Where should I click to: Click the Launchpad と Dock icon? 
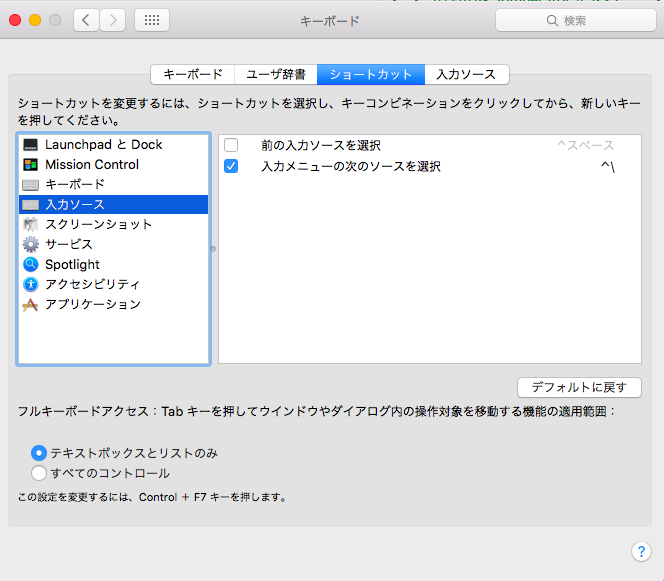(30, 145)
